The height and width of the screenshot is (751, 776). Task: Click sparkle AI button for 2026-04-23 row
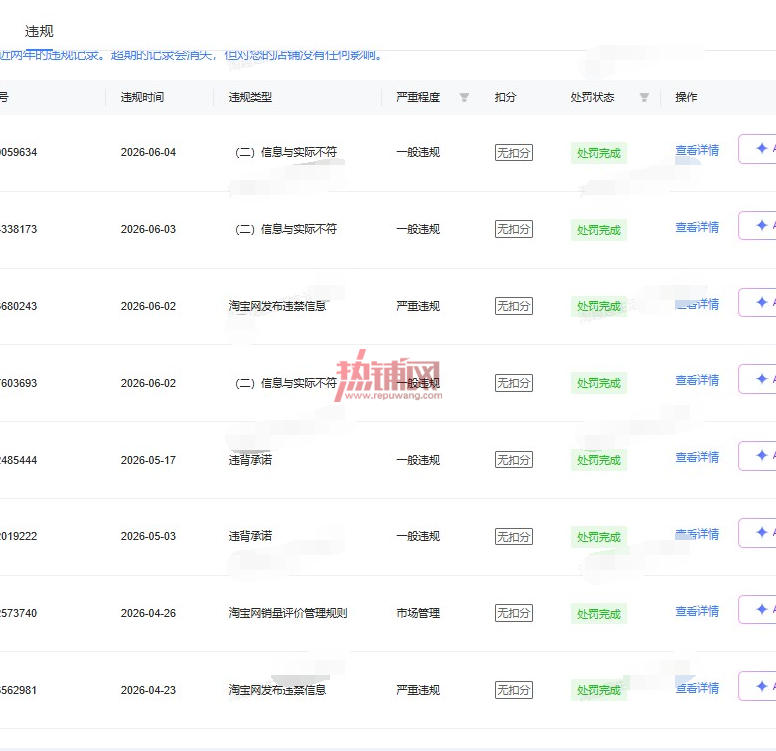757,686
